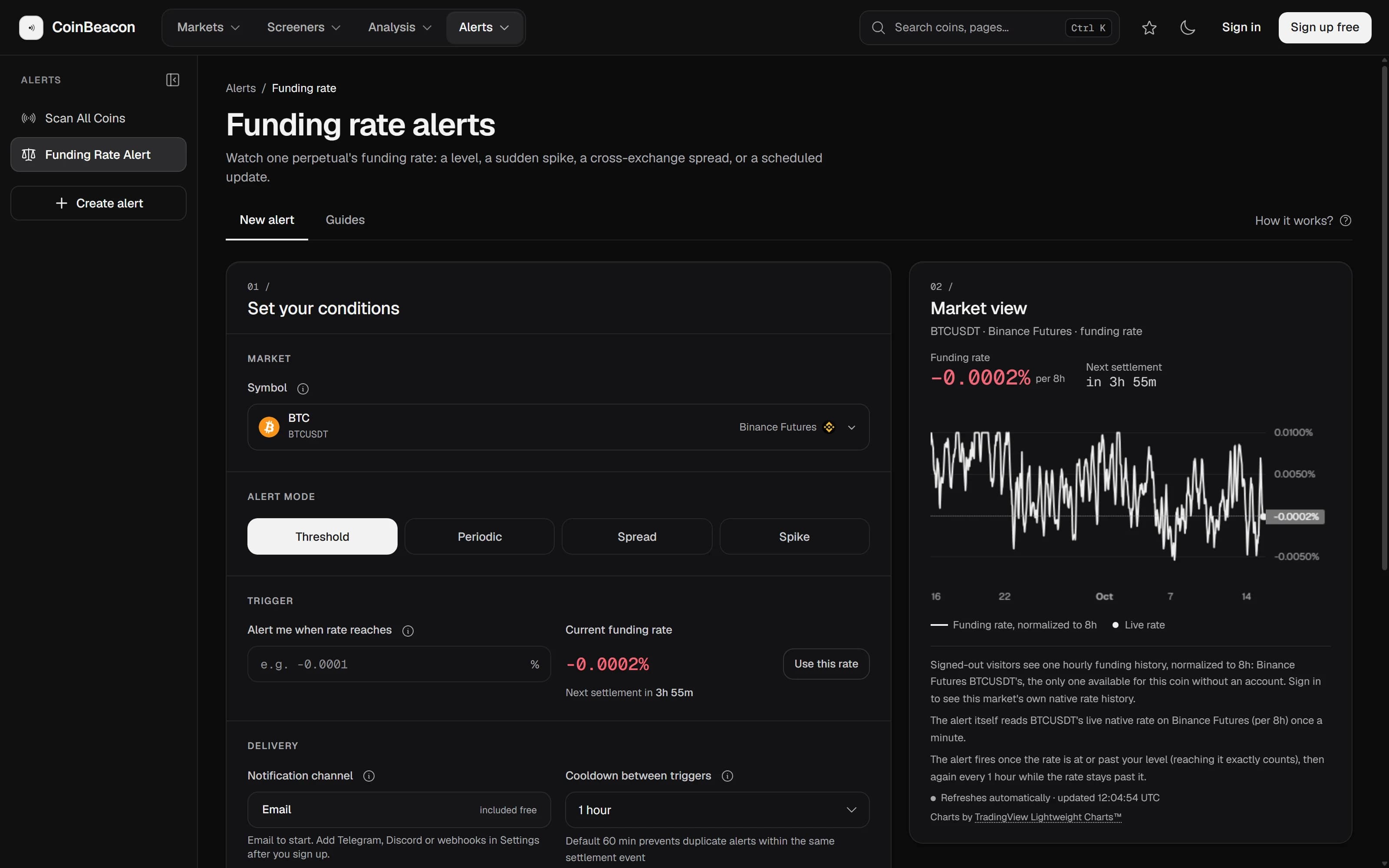Click the plus icon in Create alert
The height and width of the screenshot is (868, 1389).
[x=61, y=203]
